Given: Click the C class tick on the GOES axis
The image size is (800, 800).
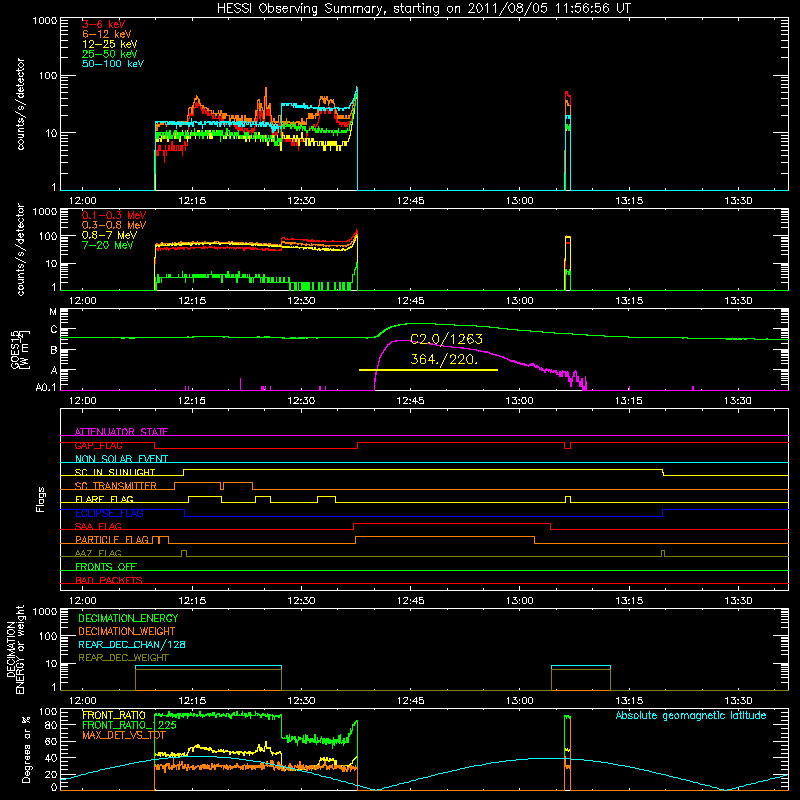Looking at the screenshot, I should [54, 330].
